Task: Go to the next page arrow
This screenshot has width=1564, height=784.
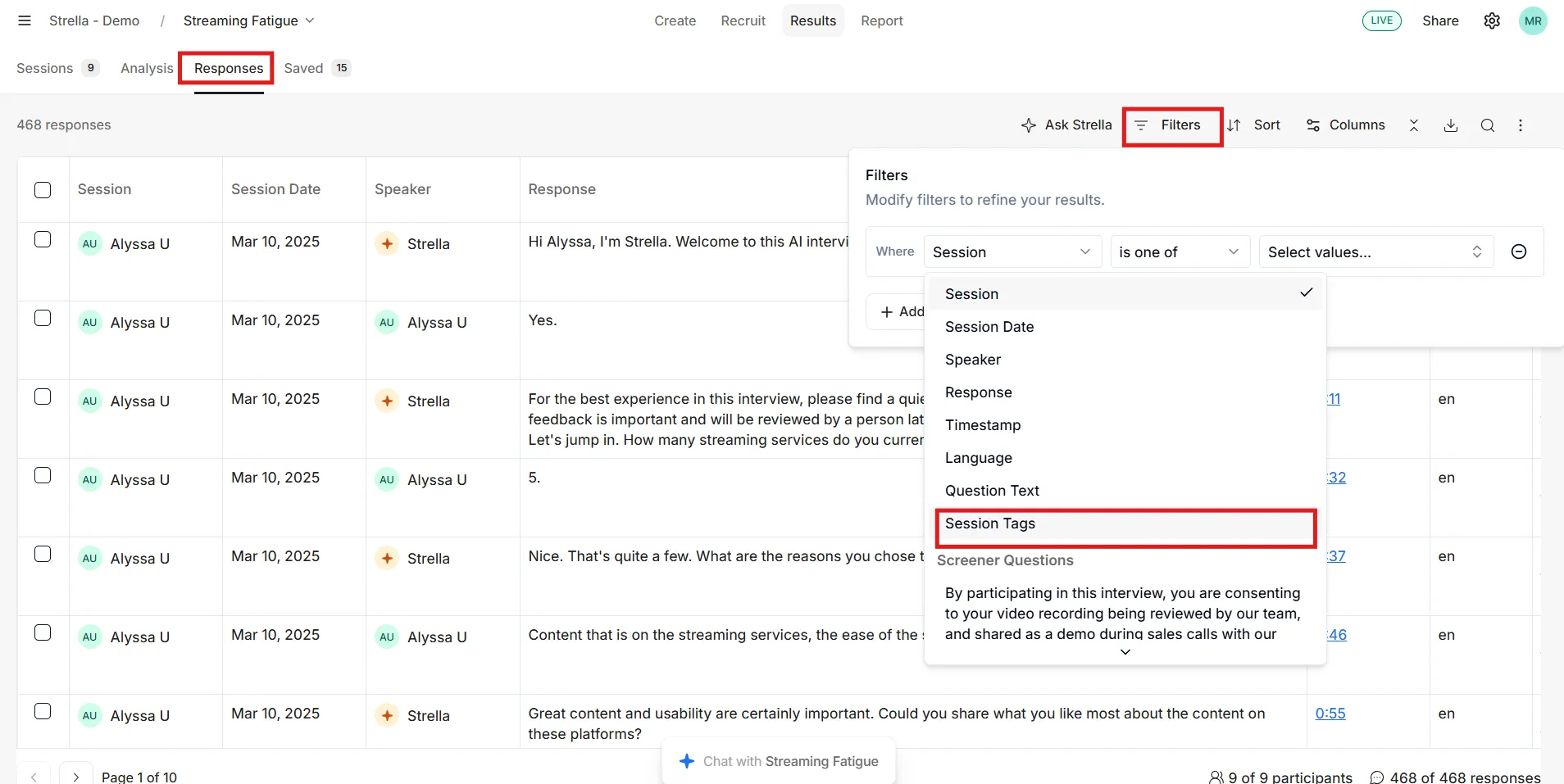Action: pos(75,777)
